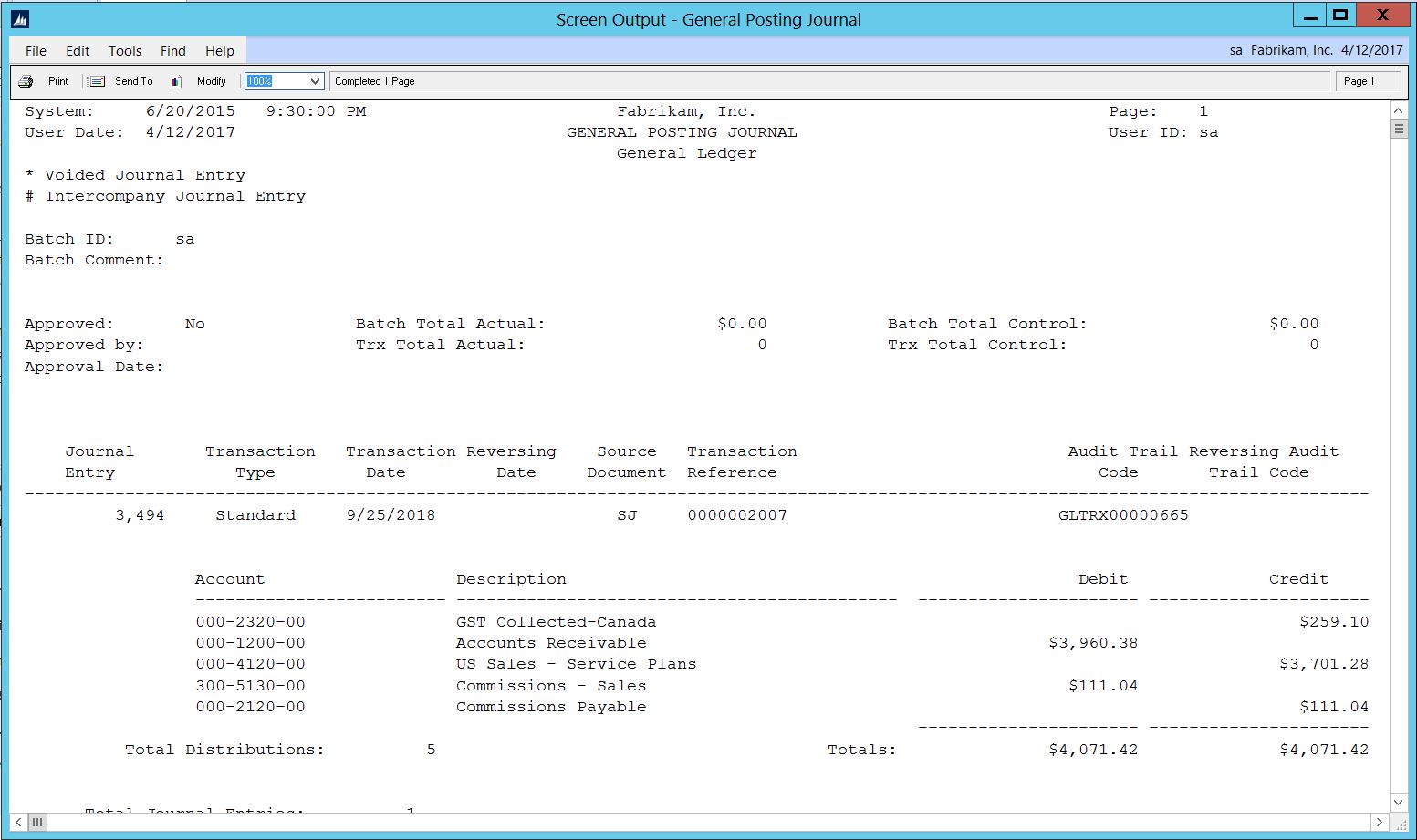Click the vertical scrollbar track
Viewport: 1417px width, 840px height.
pos(1399,456)
